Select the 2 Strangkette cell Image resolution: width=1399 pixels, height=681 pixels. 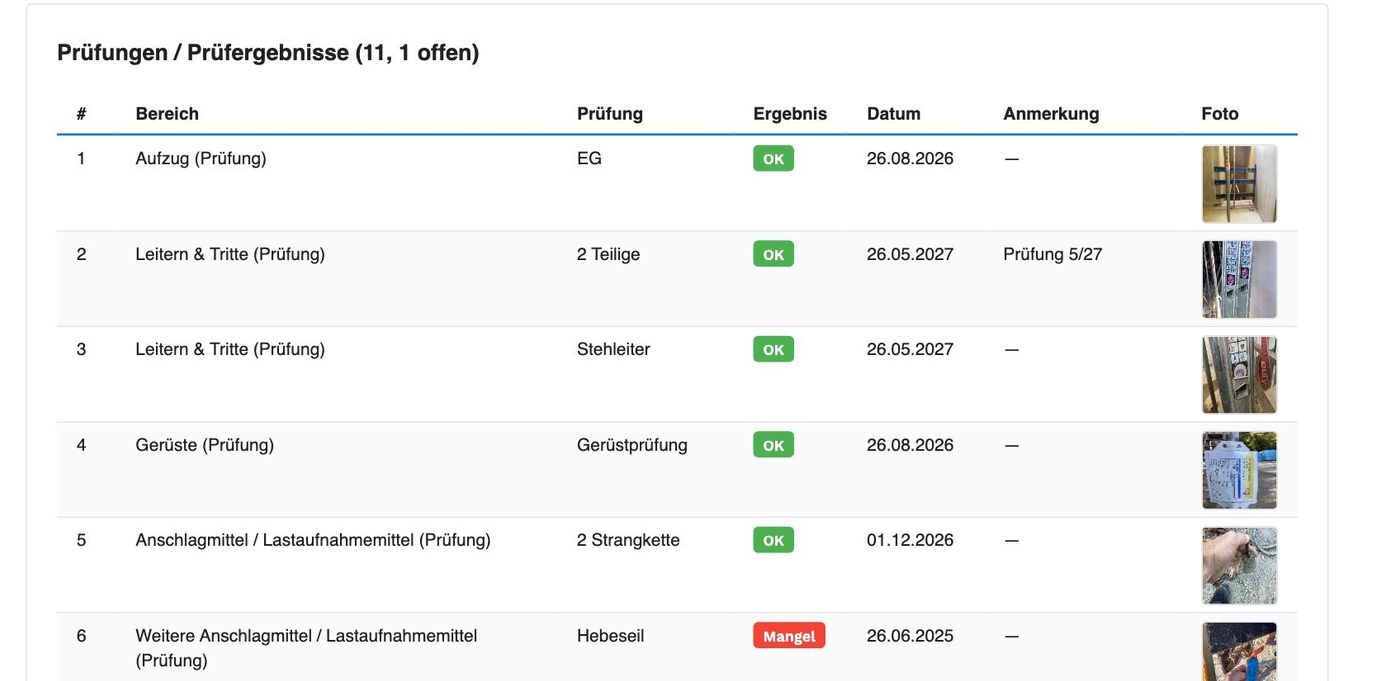pos(628,540)
